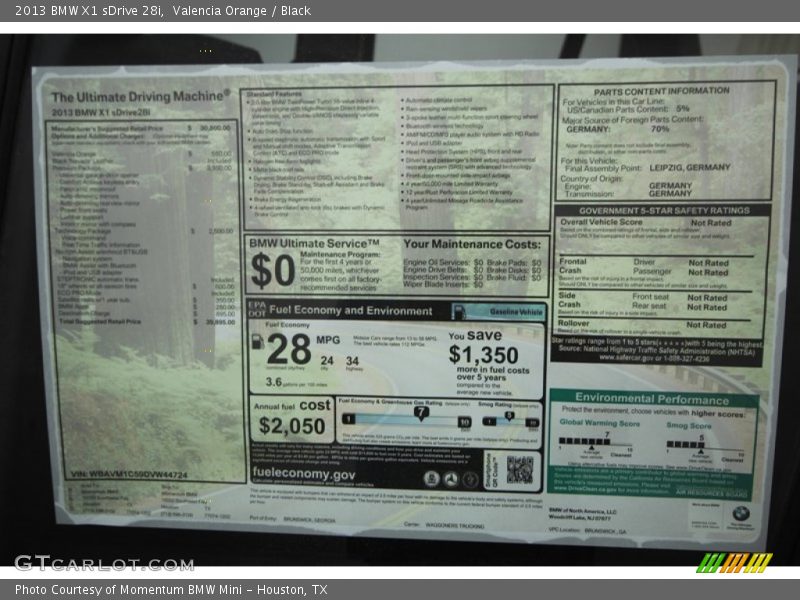
Task: Click 'Global Warming Score' label
Action: click(599, 423)
